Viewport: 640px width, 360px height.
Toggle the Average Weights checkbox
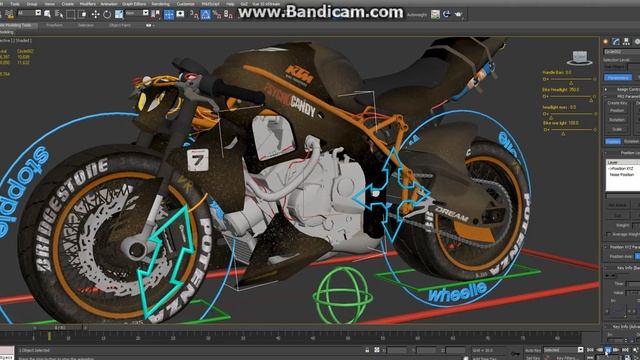(x=609, y=234)
